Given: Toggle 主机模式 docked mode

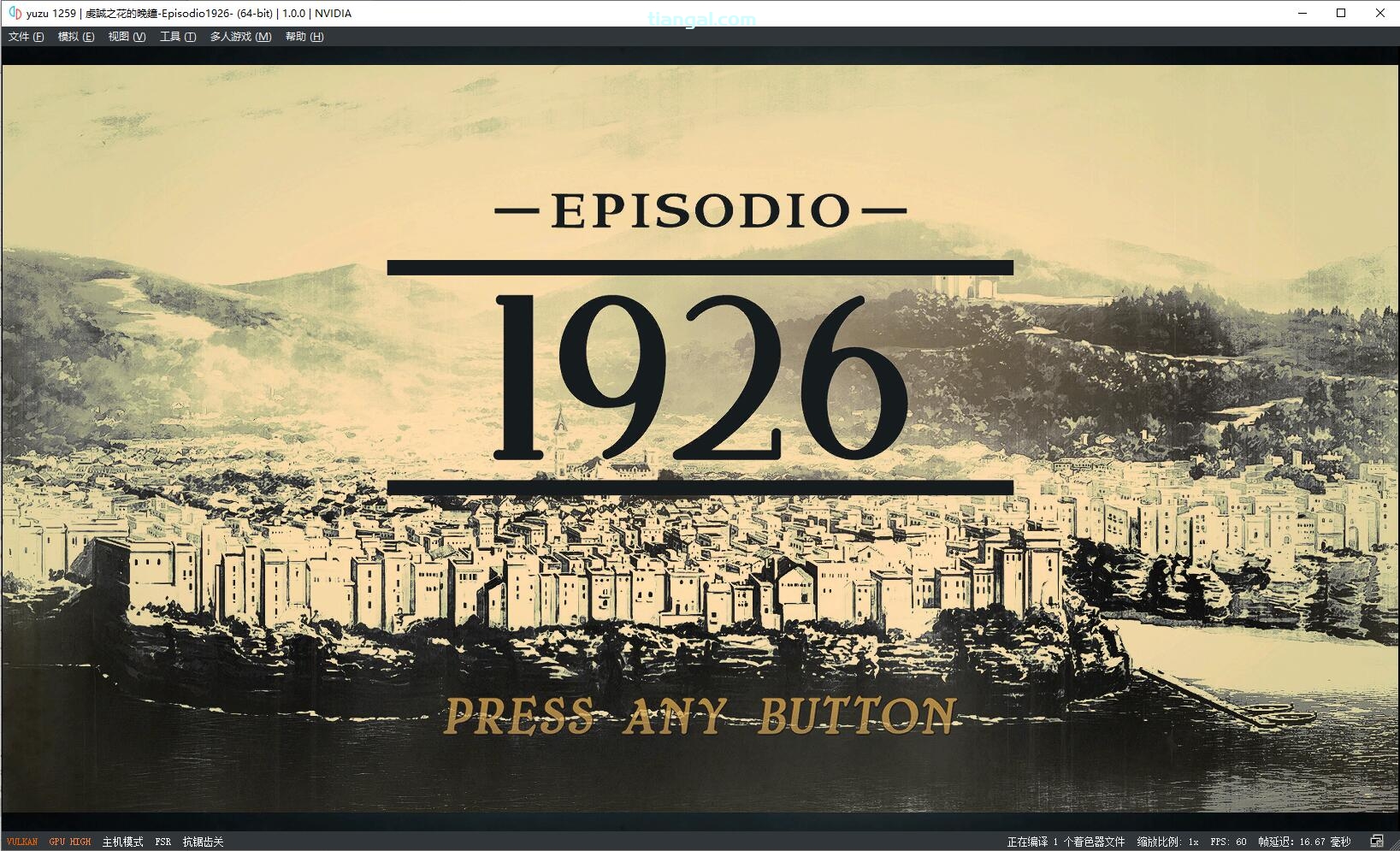Looking at the screenshot, I should coord(123,842).
